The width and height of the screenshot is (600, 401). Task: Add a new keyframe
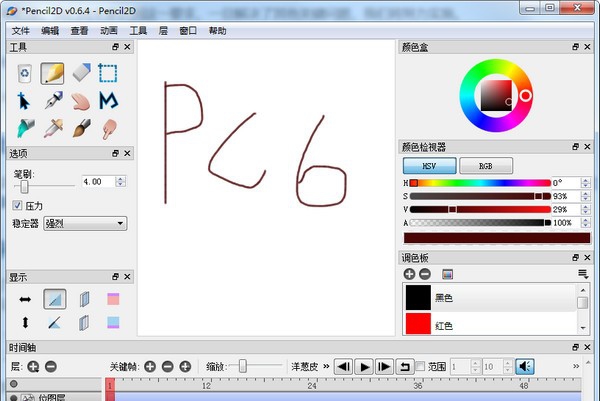(150, 367)
